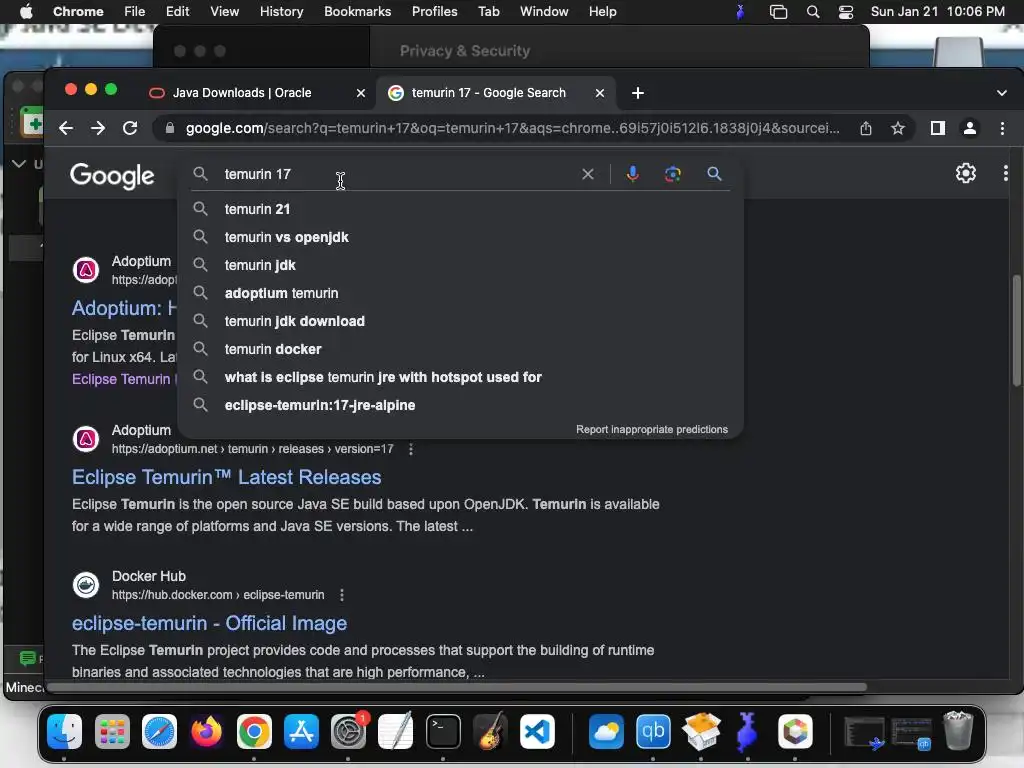Open System Settings from the Dock
1024x768 pixels.
(x=348, y=731)
